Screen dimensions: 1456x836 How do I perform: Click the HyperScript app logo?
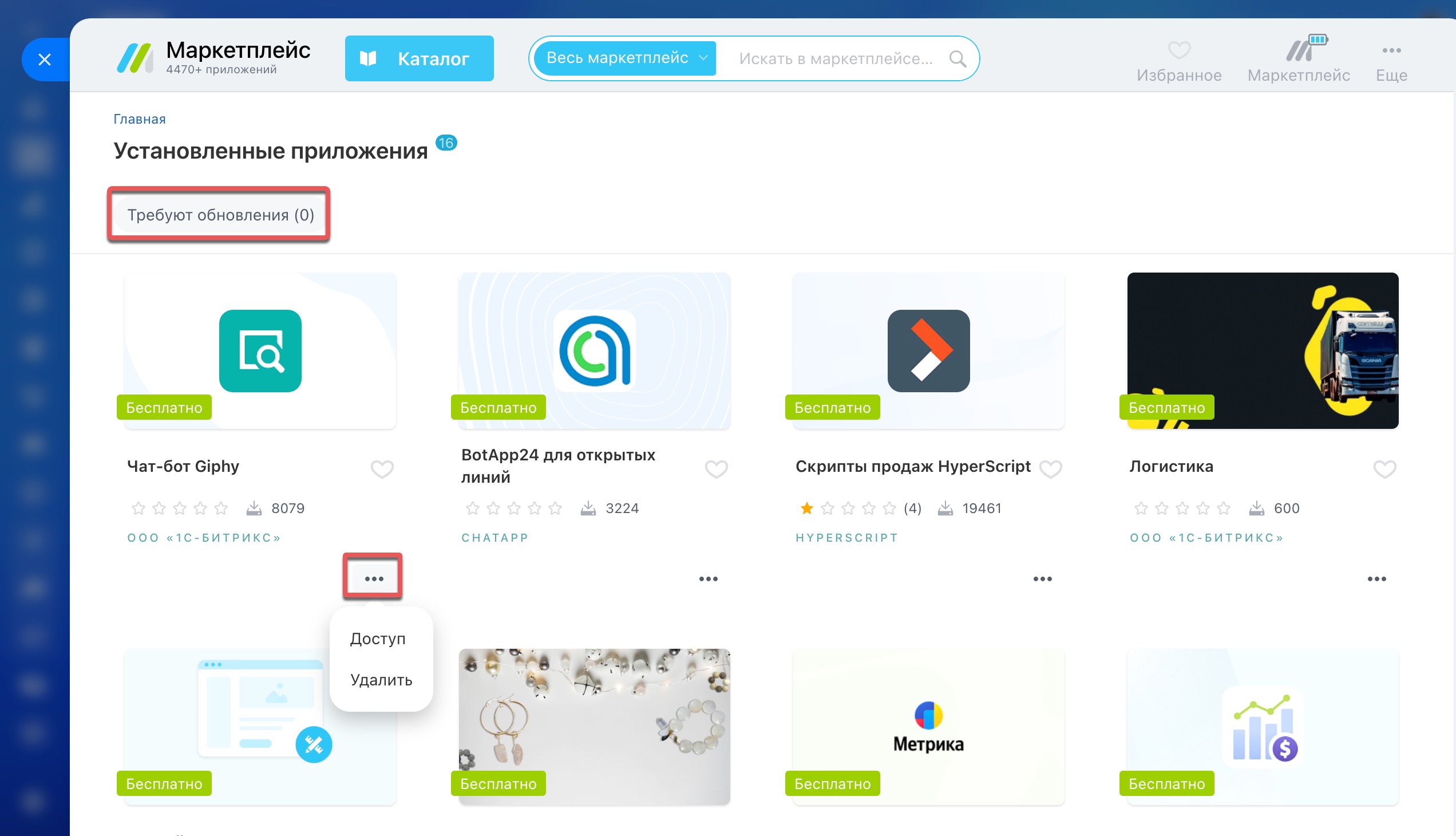coord(928,351)
